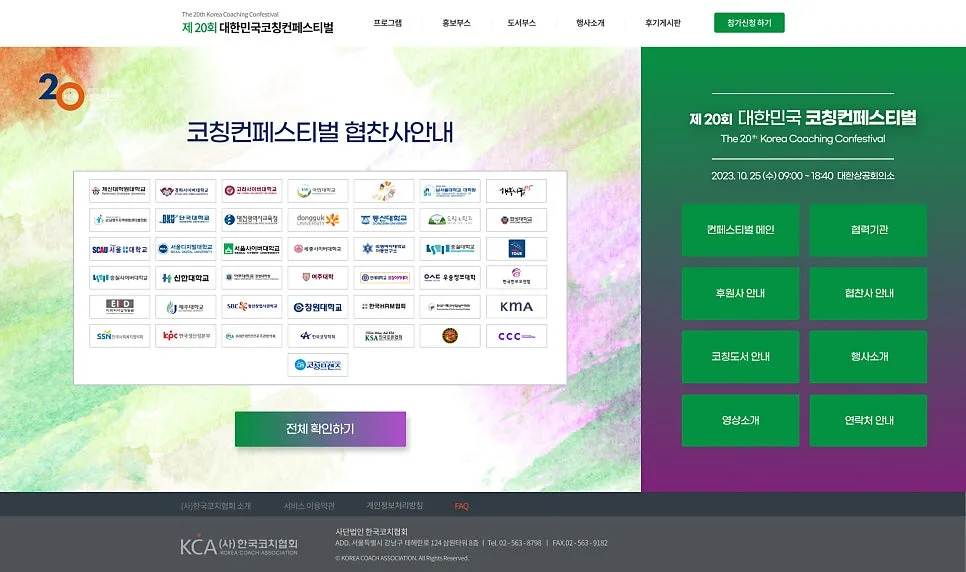
Task: Click the dongguk University sponsor logo
Action: (318, 219)
